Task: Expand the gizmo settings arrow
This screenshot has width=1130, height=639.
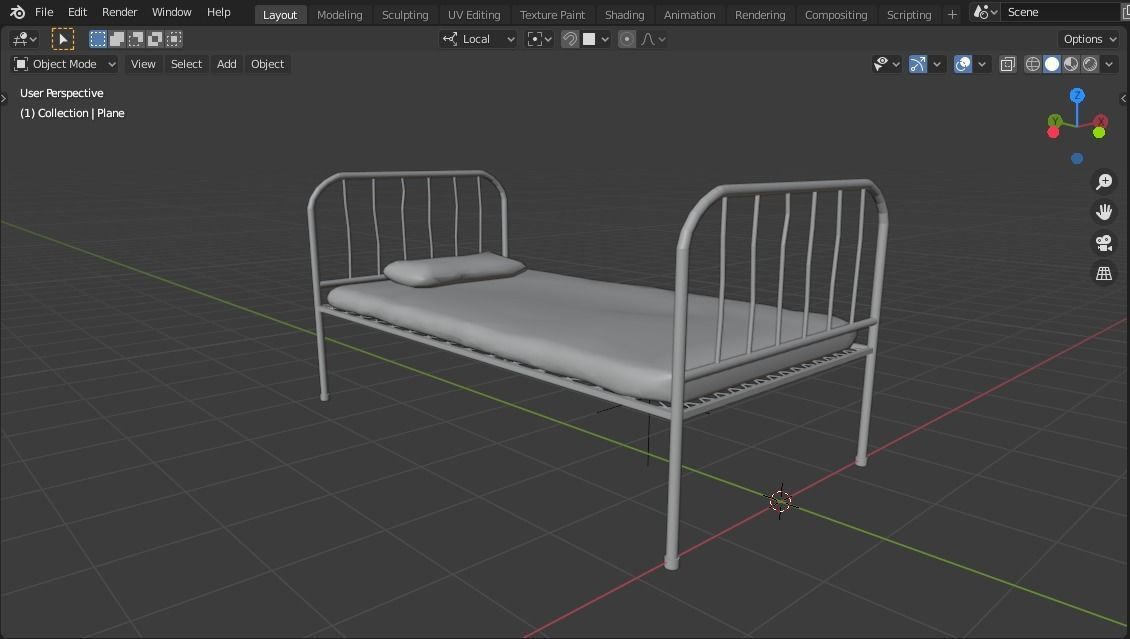Action: coord(937,64)
